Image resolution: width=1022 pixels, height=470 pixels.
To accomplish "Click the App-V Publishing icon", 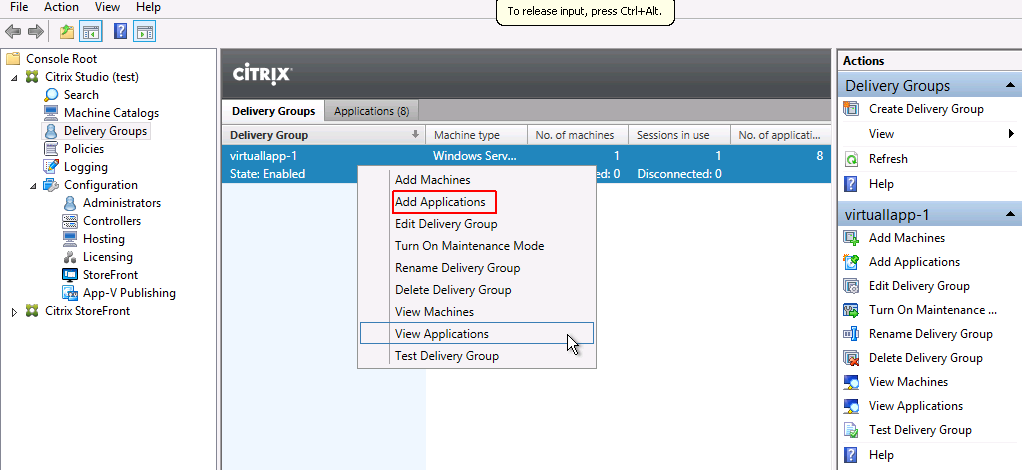I will point(70,293).
